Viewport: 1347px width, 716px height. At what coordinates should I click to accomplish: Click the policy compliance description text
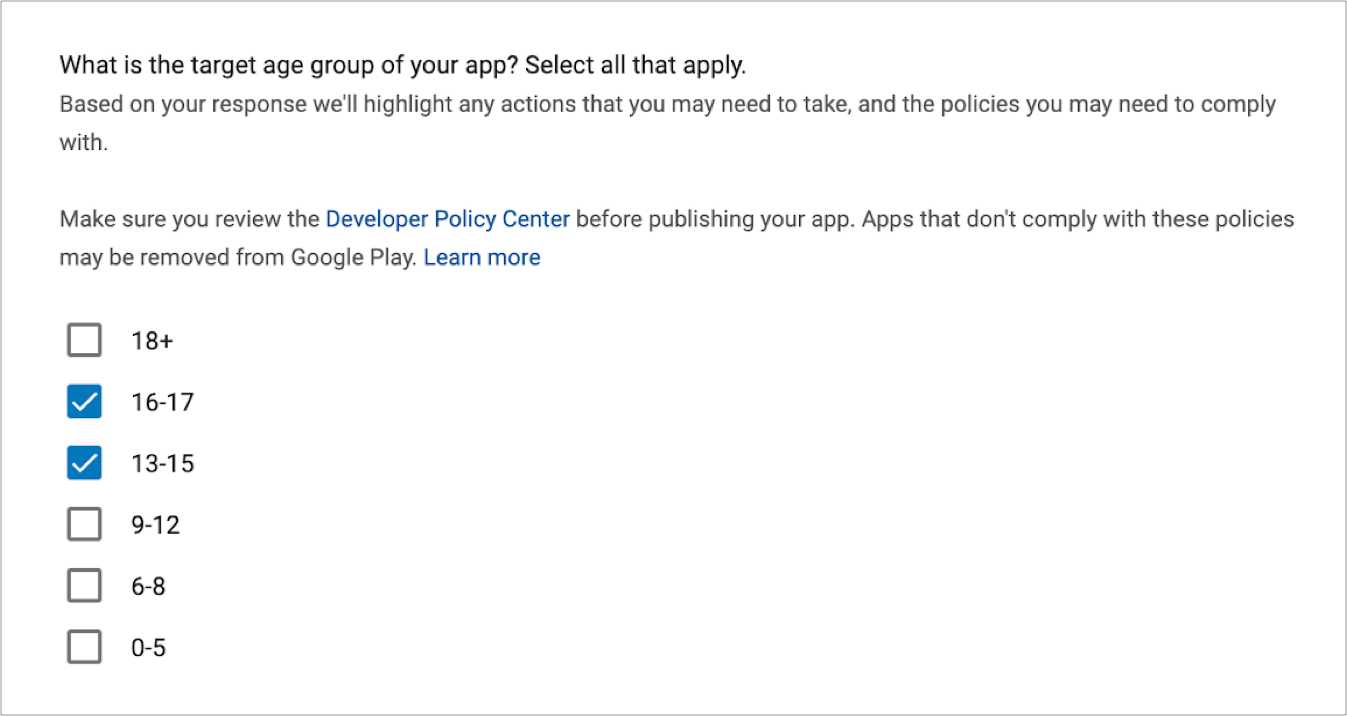click(x=667, y=104)
